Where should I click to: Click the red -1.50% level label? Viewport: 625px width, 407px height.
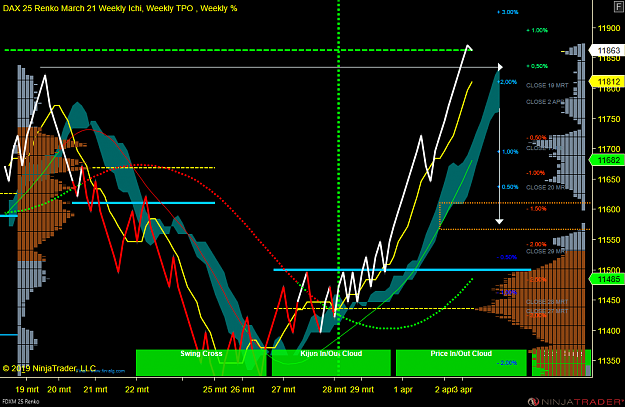click(536, 208)
